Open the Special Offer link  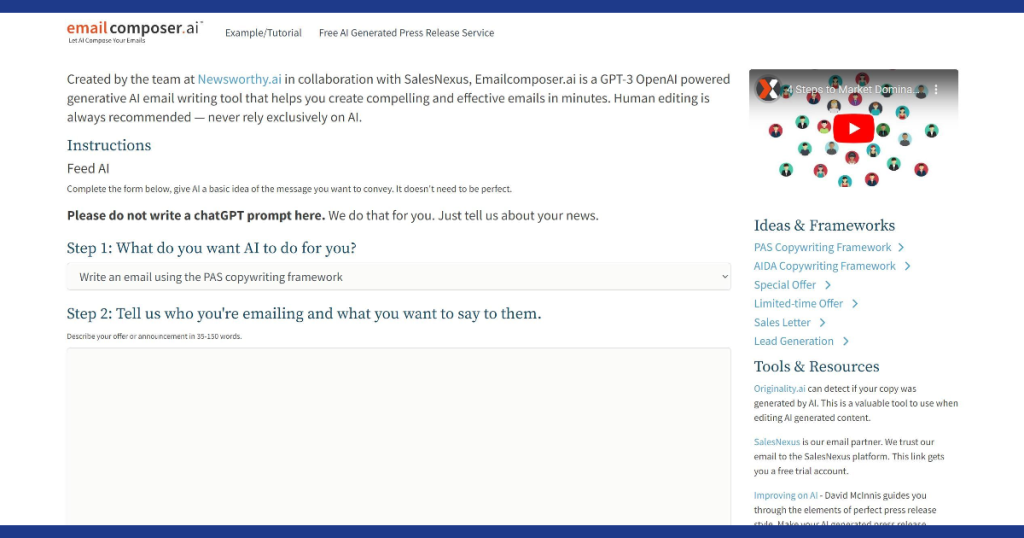pyautogui.click(x=784, y=285)
